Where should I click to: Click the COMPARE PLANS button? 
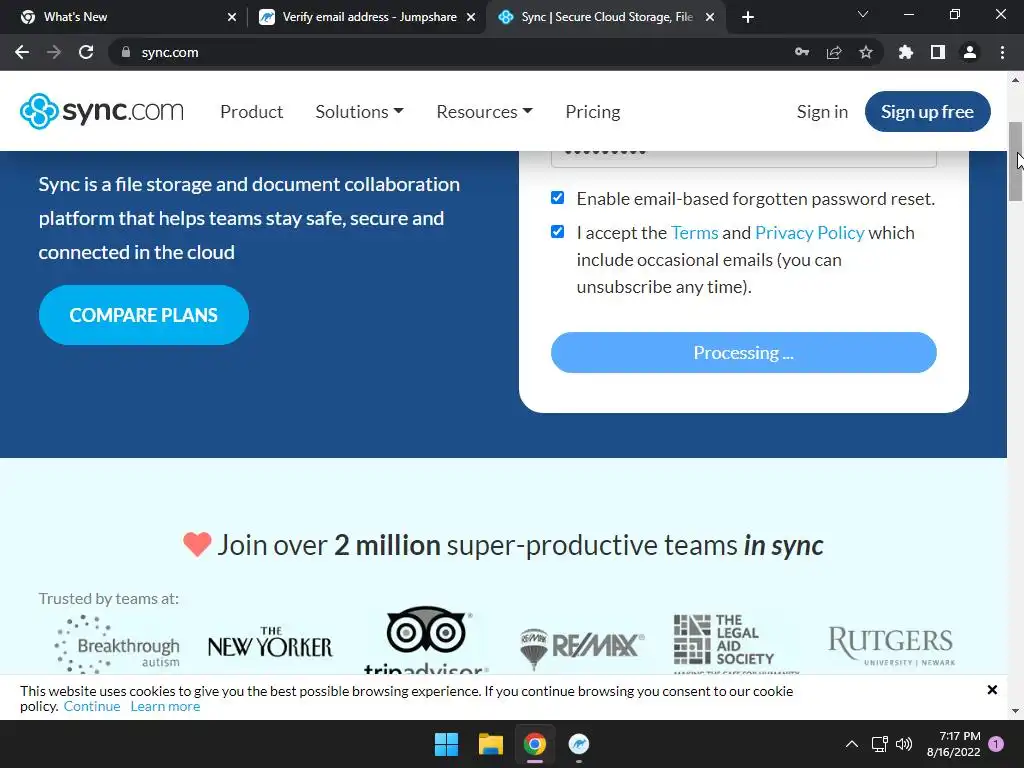(x=144, y=315)
